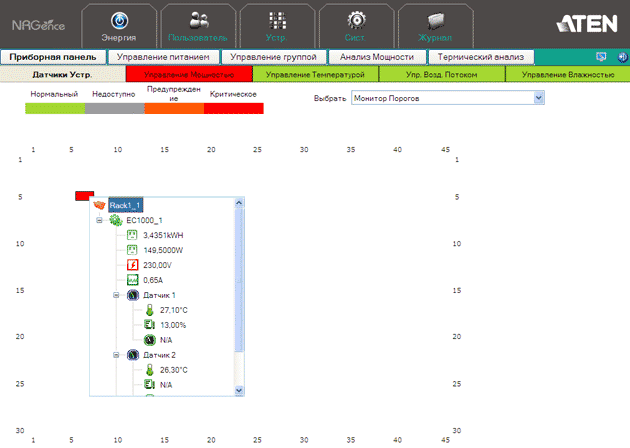Click thermometer icon beside 26,30°C

[x=149, y=370]
